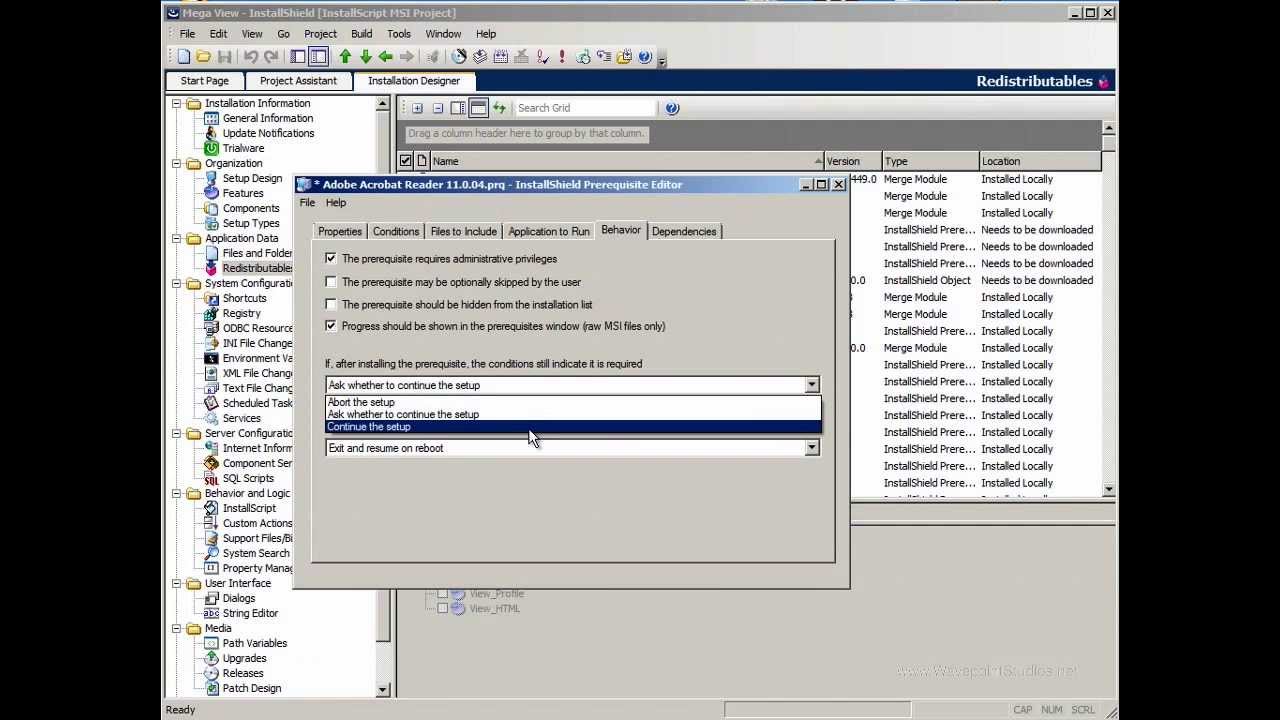Uncheck 'requires administrative privileges' checkbox
This screenshot has height=720, width=1280.
click(x=331, y=258)
